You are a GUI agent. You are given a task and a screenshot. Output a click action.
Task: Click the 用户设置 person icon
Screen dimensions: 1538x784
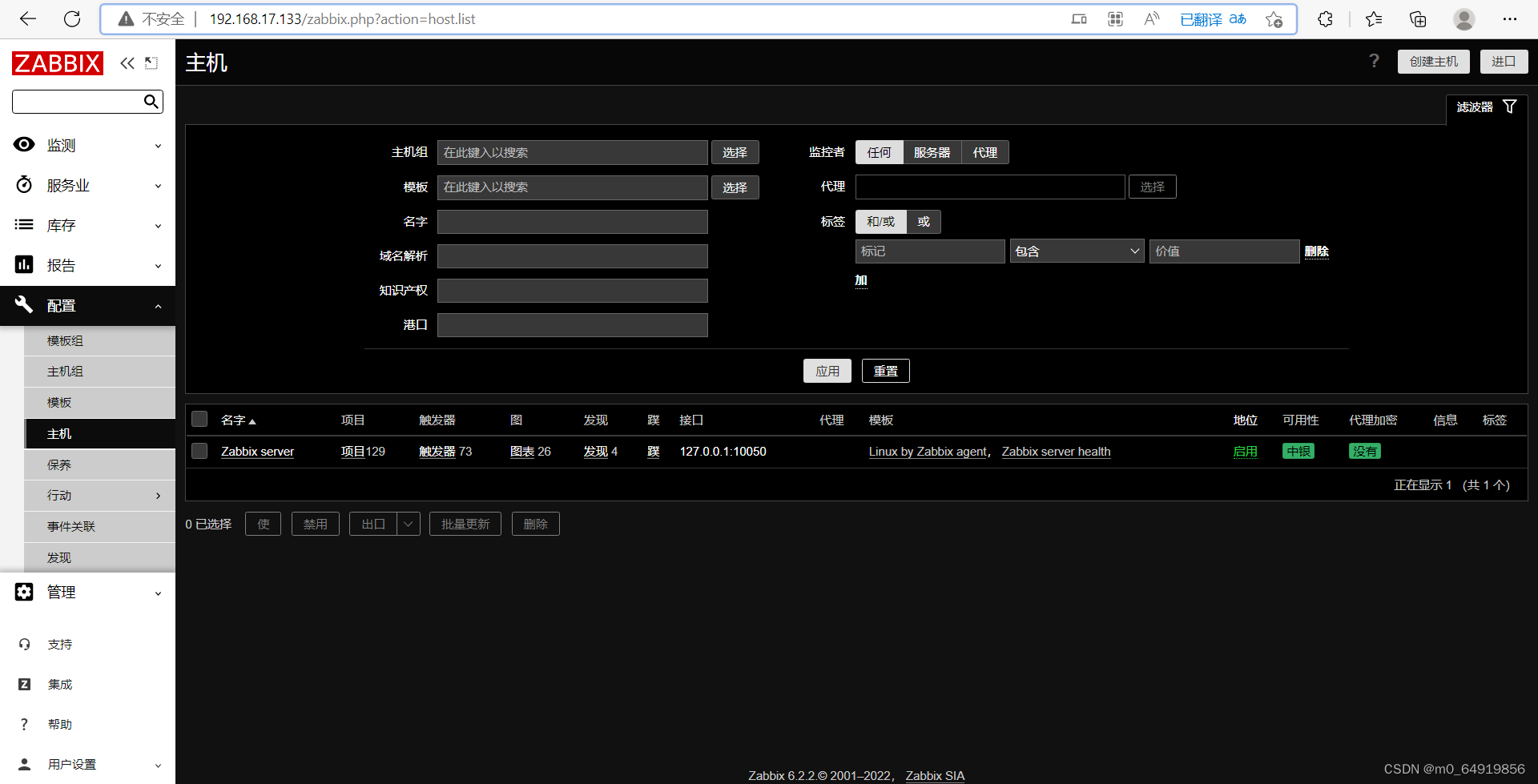pyautogui.click(x=25, y=764)
